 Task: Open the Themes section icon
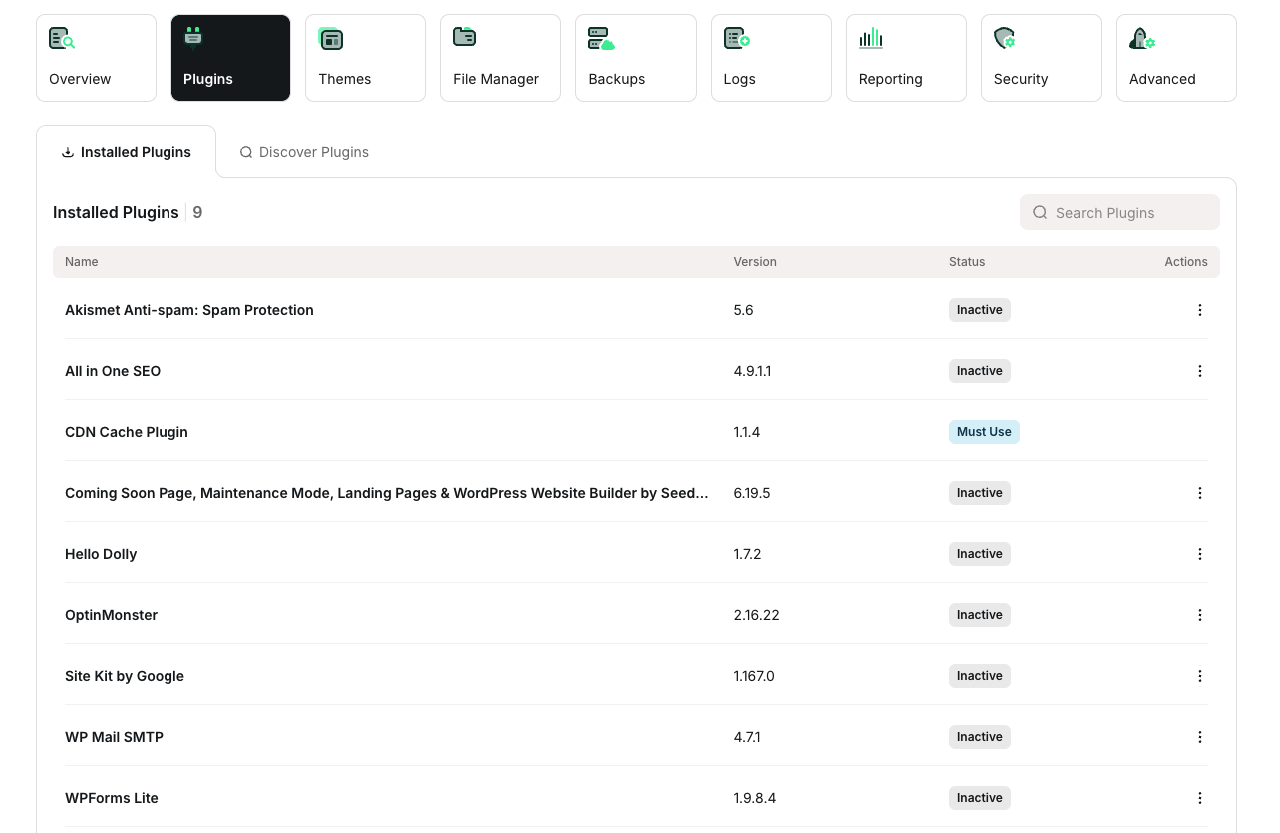[x=331, y=39]
